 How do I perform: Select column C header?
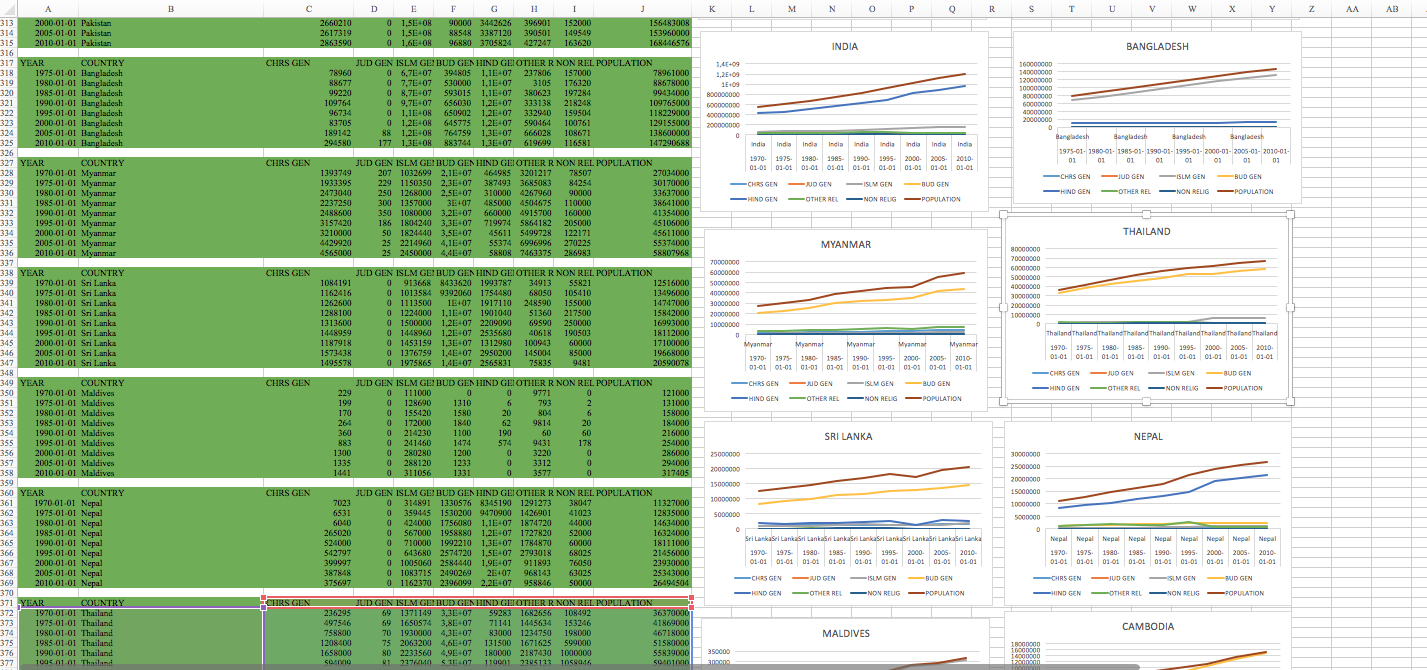pyautogui.click(x=308, y=8)
